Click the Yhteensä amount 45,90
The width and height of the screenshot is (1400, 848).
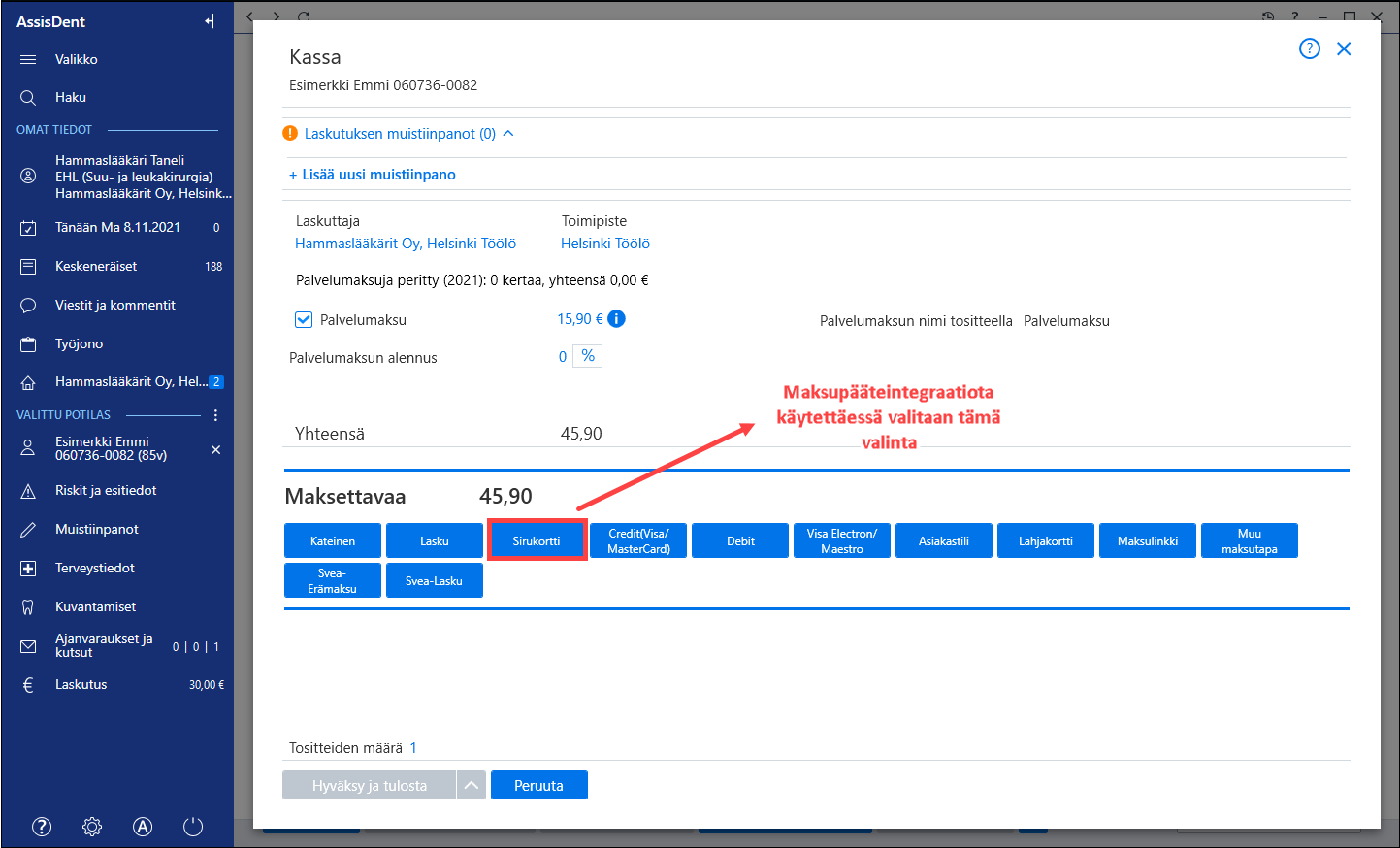[581, 434]
